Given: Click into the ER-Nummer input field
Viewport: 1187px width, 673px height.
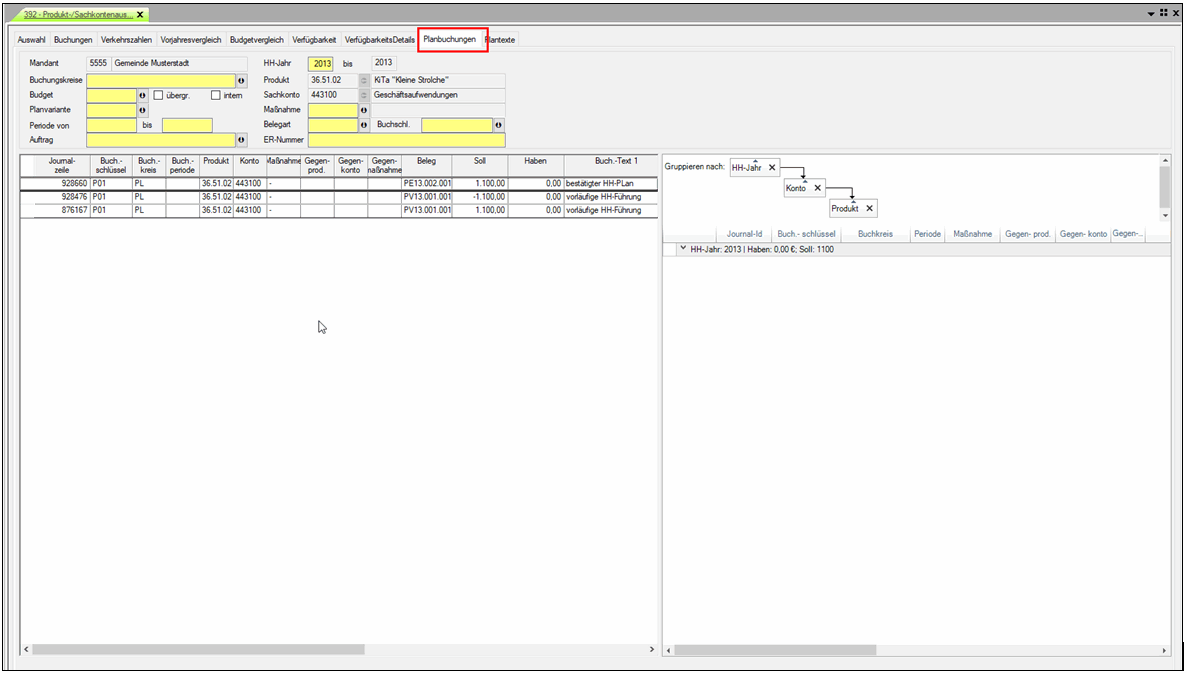Looking at the screenshot, I should click(406, 140).
